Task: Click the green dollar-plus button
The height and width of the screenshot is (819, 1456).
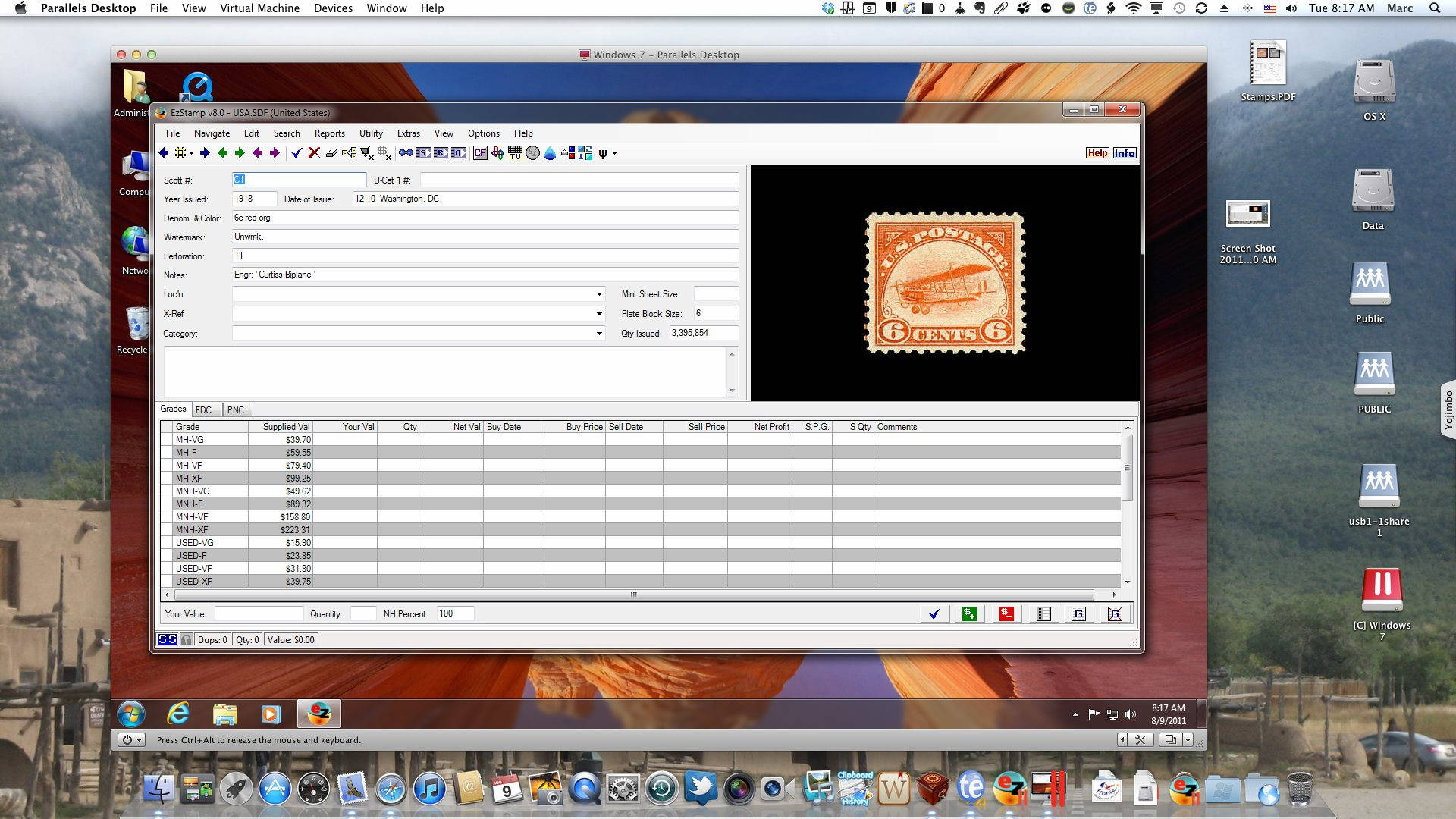Action: point(969,614)
